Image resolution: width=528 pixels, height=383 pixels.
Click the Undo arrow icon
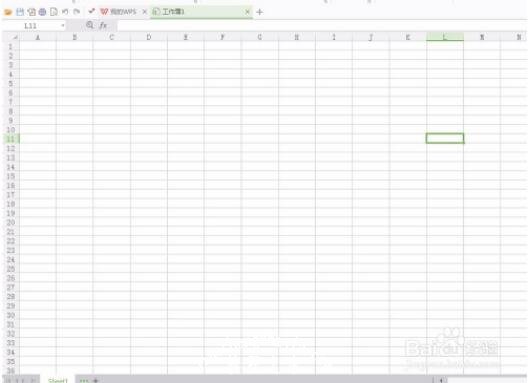tap(65, 12)
